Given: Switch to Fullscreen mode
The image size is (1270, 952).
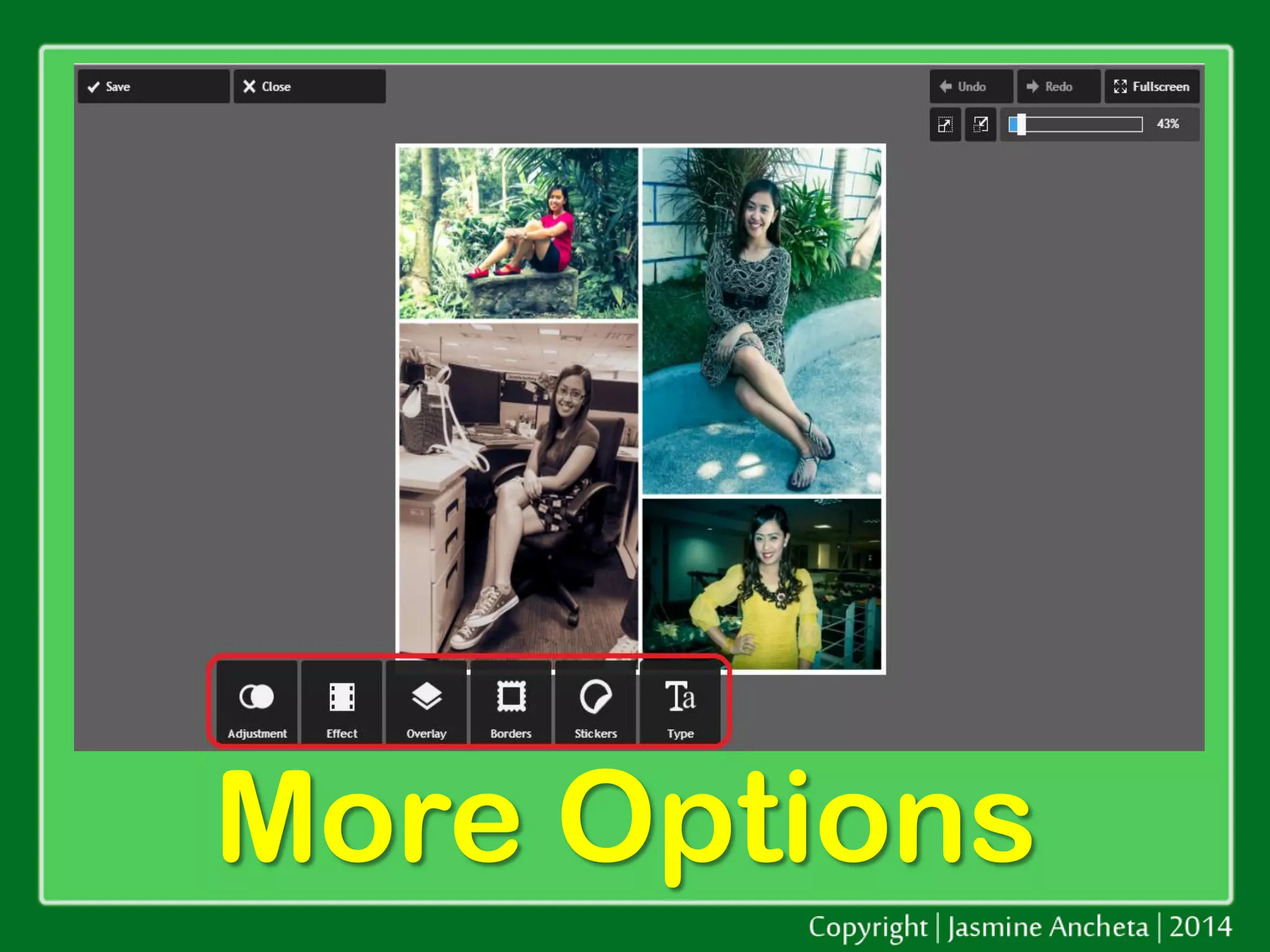Looking at the screenshot, I should [1152, 86].
